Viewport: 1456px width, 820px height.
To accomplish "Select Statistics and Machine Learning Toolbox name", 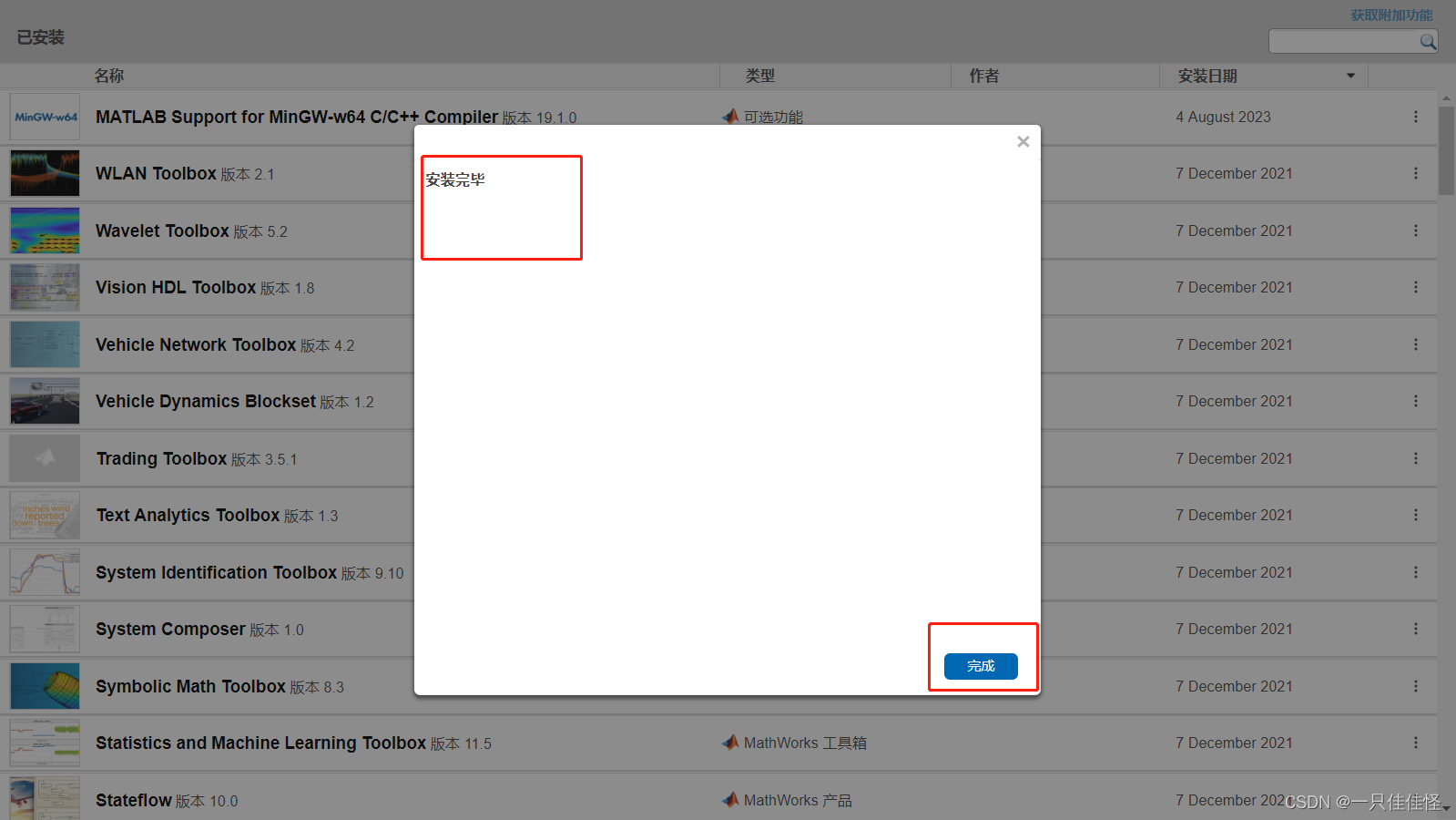I will click(260, 743).
